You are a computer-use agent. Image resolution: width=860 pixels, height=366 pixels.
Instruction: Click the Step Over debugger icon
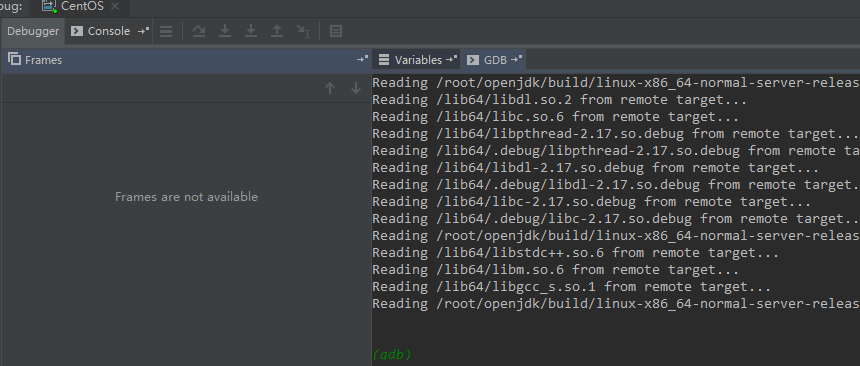(x=199, y=31)
